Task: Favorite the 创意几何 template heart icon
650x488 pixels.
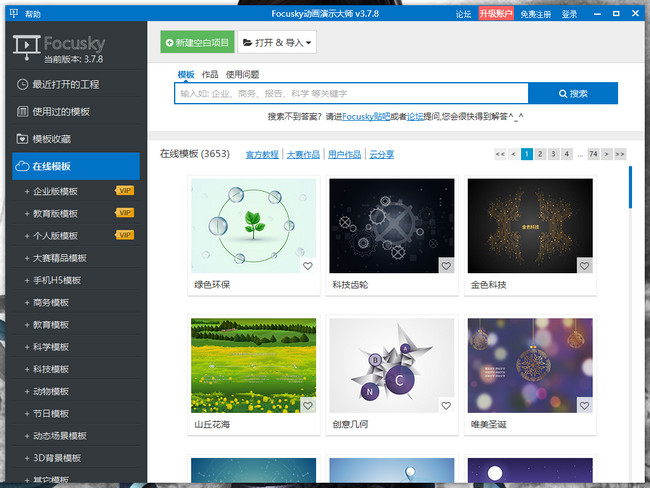Action: [446, 405]
